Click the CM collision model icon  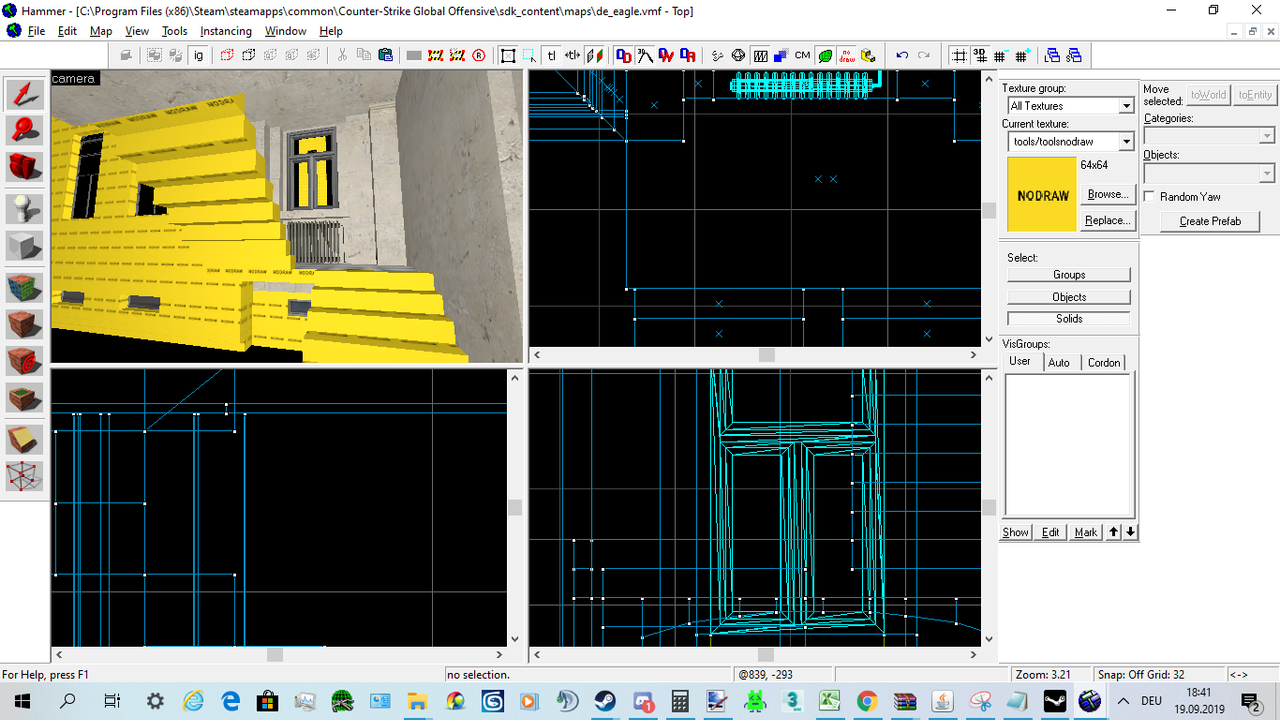[x=802, y=55]
